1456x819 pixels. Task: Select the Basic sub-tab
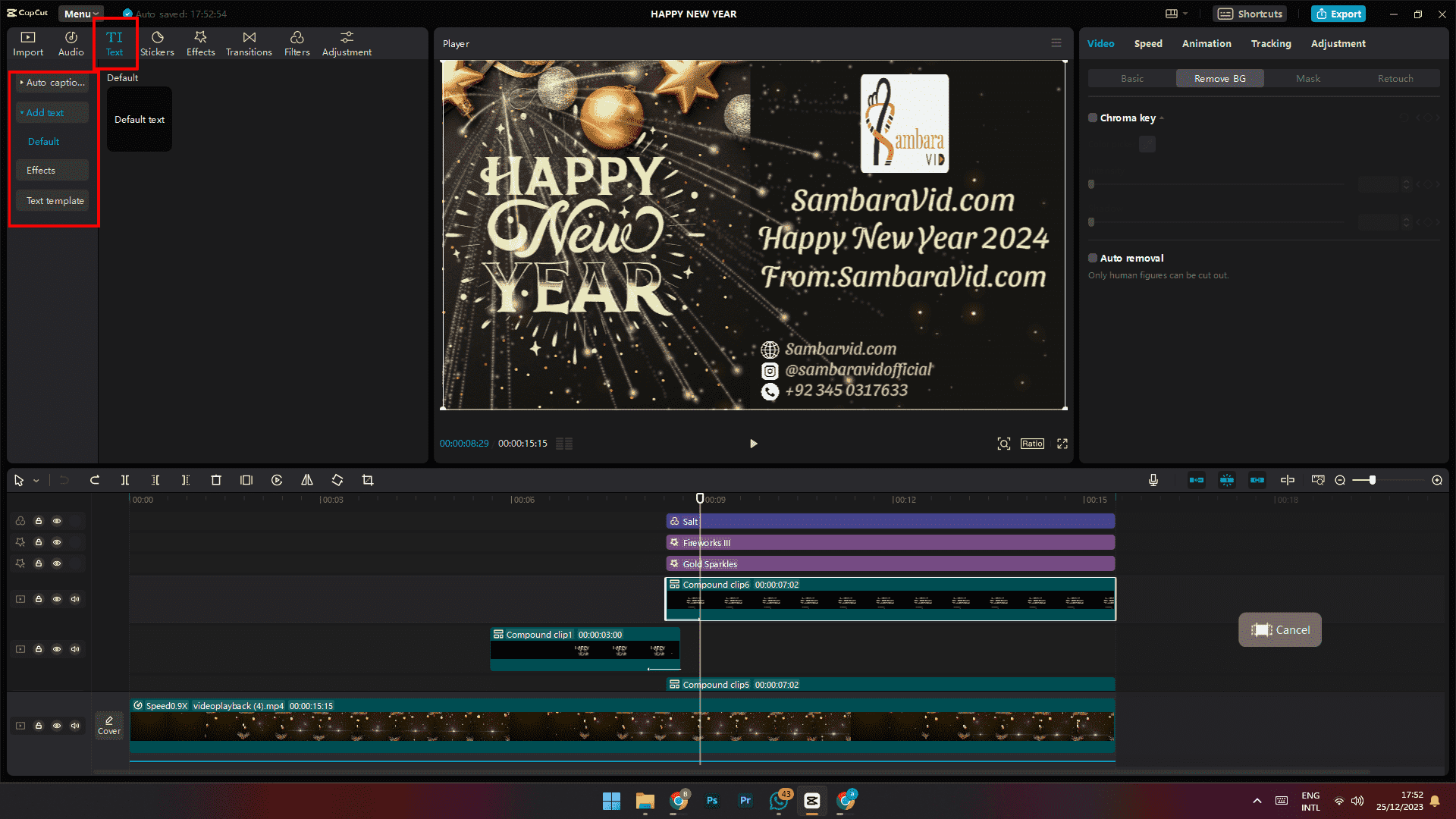click(1132, 78)
